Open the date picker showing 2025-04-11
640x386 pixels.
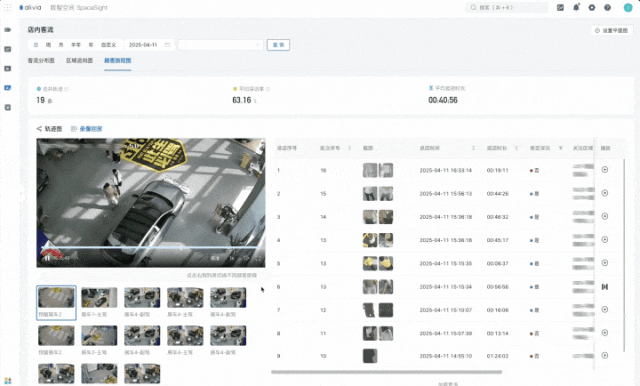(x=149, y=45)
